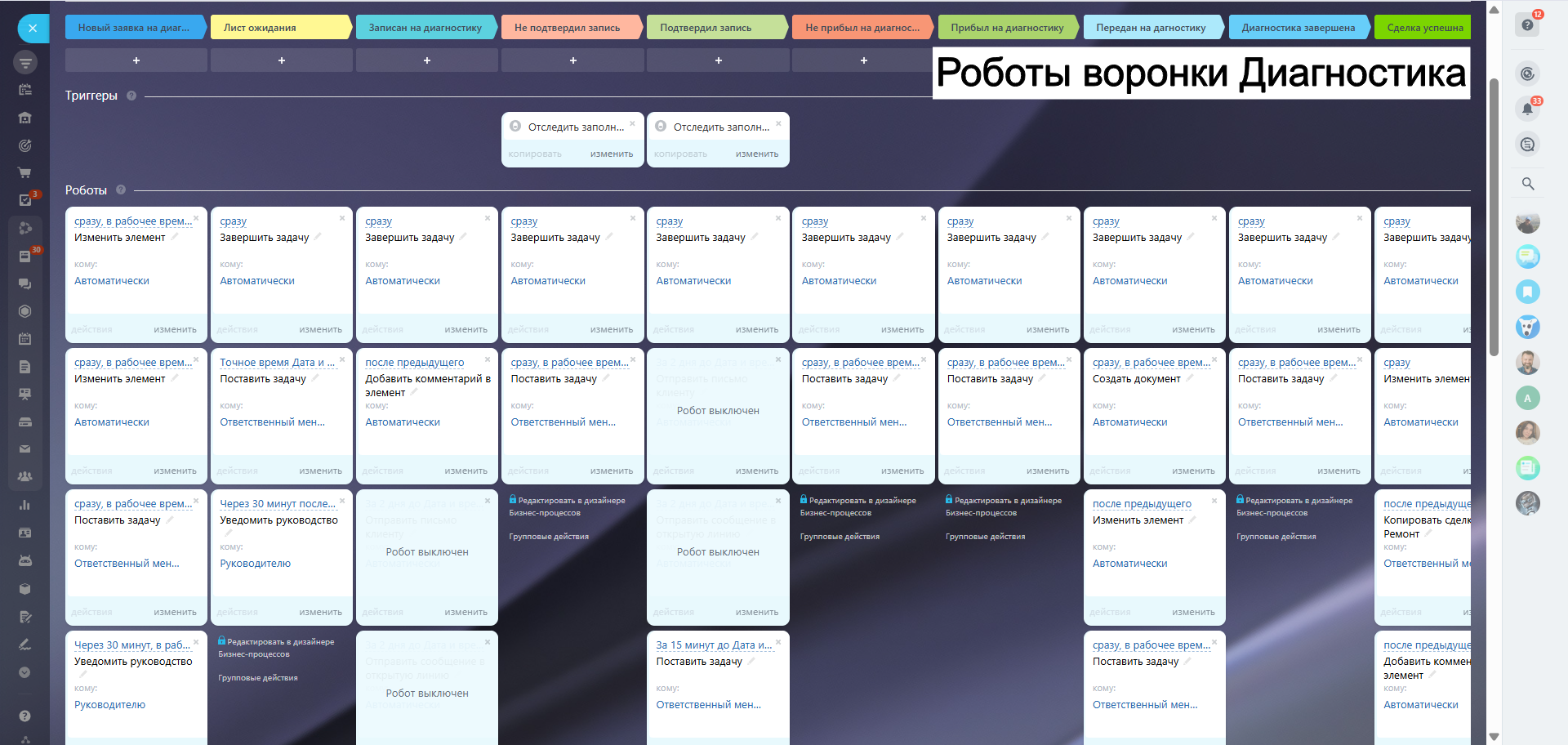Open the bearded man avatar chat
This screenshot has width=1568, height=745.
(1528, 362)
